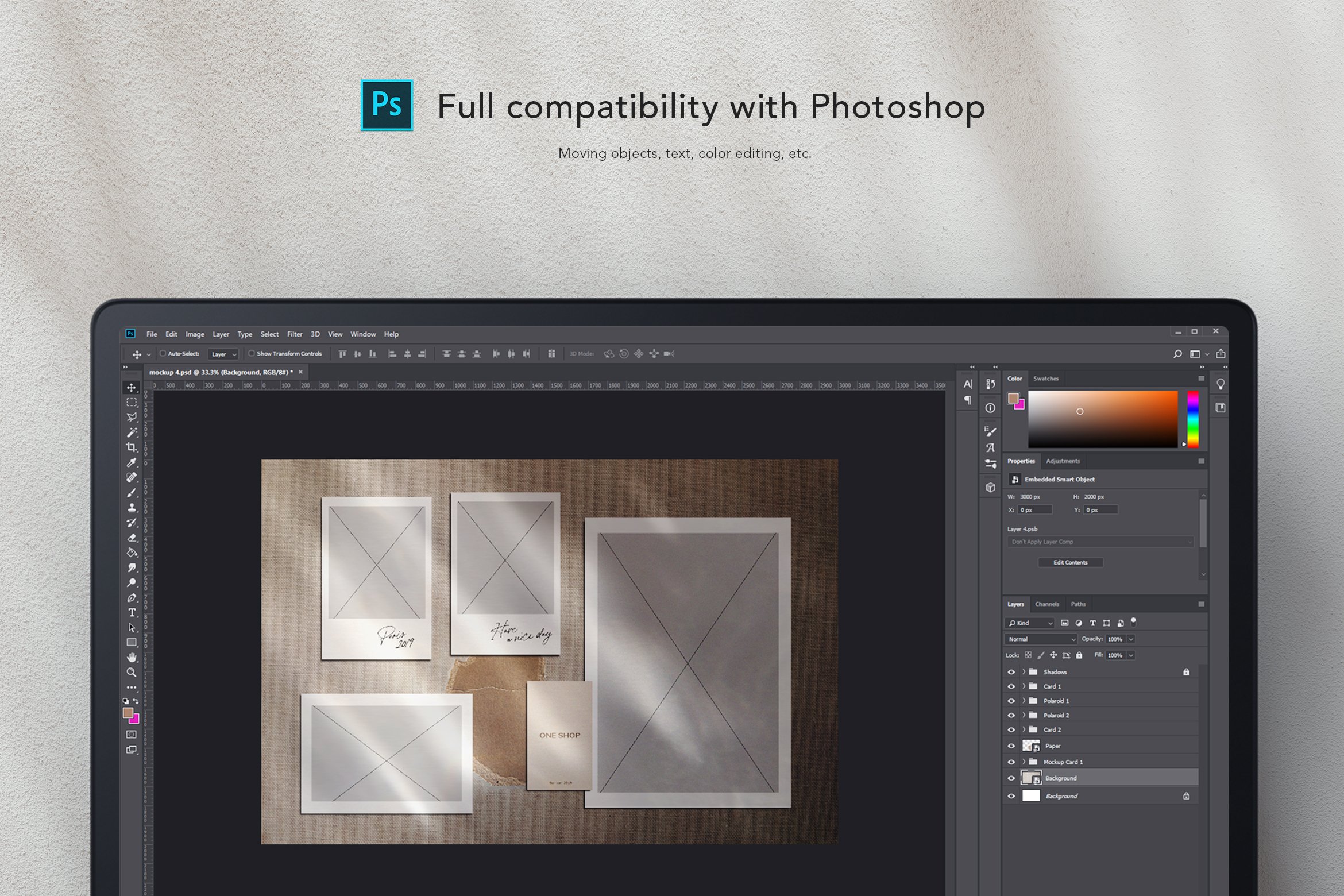
Task: Open the Brush Settings panel icon
Action: pyautogui.click(x=990, y=431)
